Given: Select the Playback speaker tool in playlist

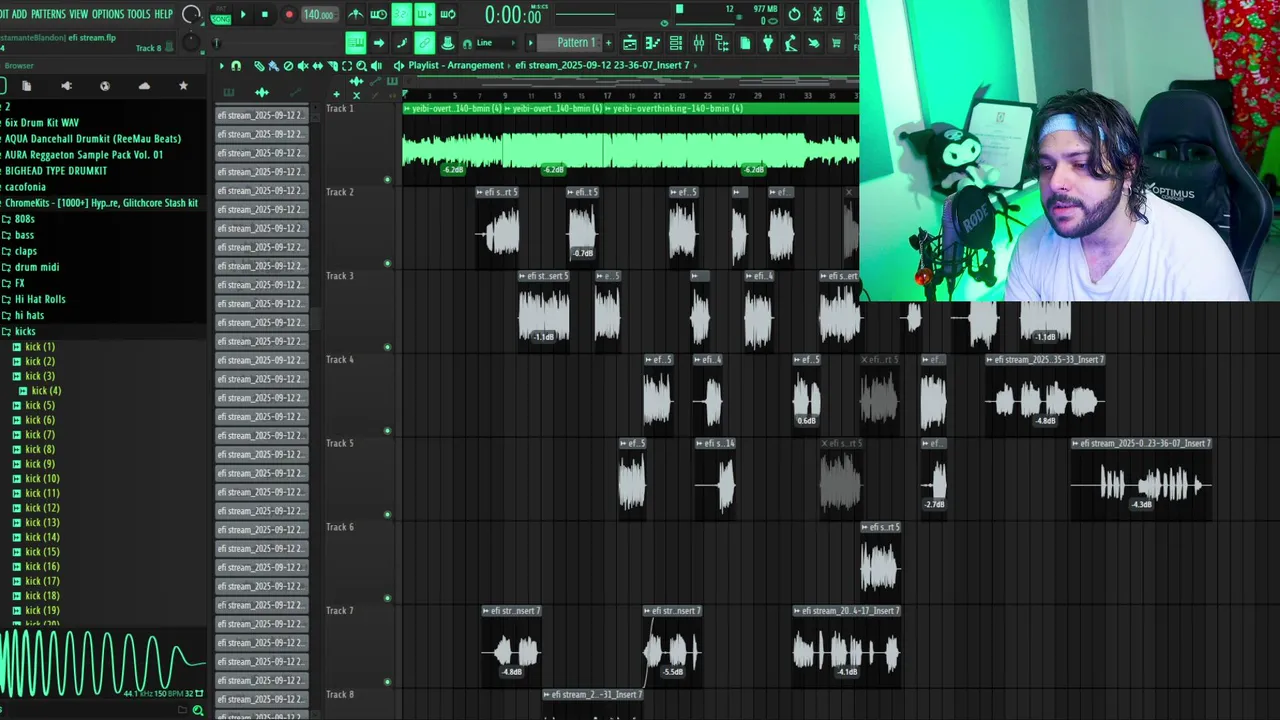Looking at the screenshot, I should pos(377,65).
